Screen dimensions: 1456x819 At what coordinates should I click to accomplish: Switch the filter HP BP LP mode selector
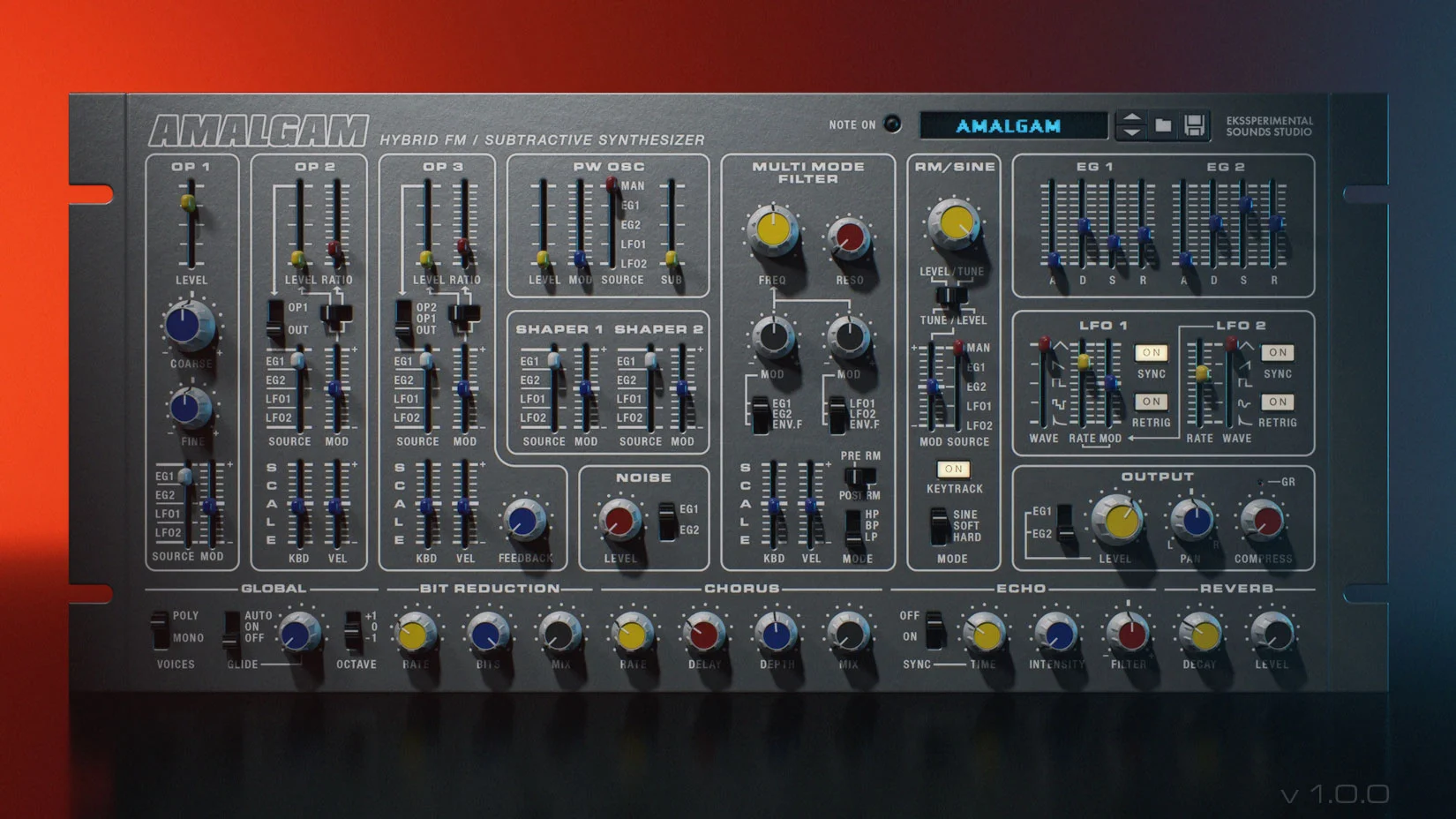click(x=853, y=527)
